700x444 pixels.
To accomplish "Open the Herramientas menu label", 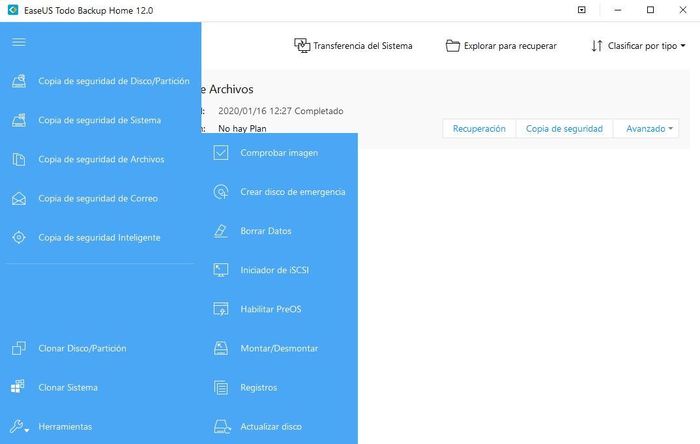I will 65,427.
